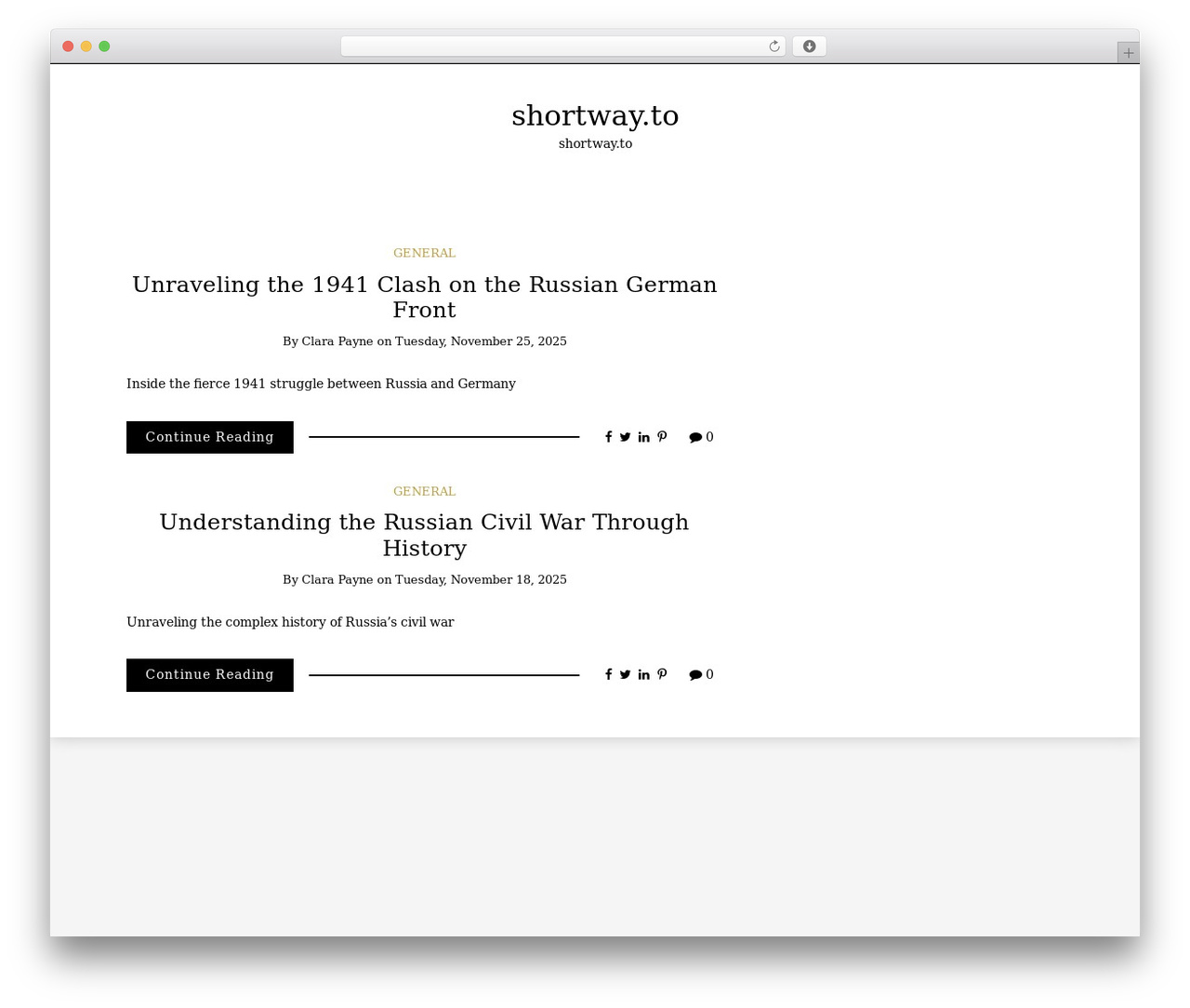Click date 'Tuesday, November 25, 2025'
1190x1008 pixels.
(481, 341)
